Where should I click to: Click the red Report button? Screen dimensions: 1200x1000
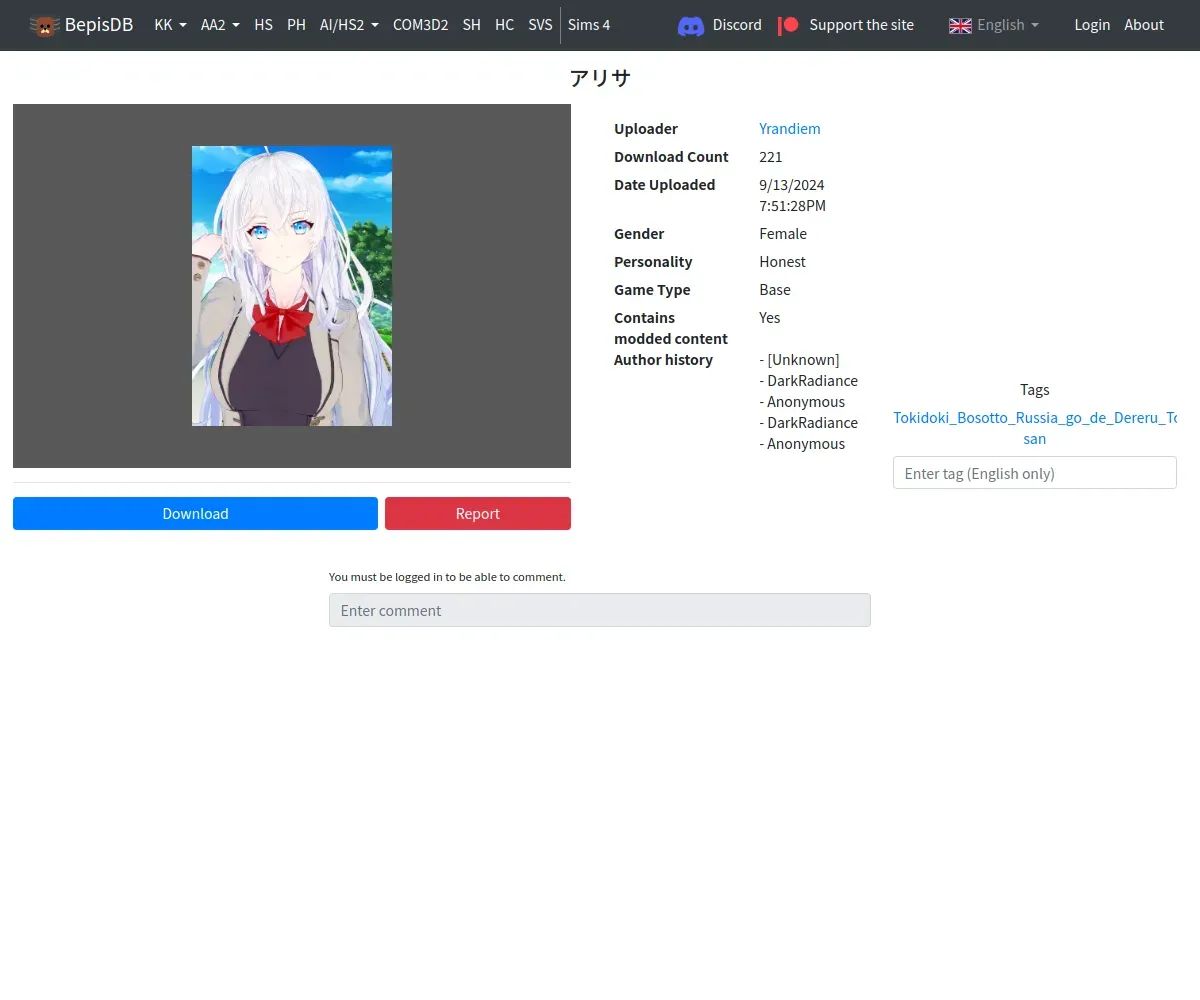[478, 513]
